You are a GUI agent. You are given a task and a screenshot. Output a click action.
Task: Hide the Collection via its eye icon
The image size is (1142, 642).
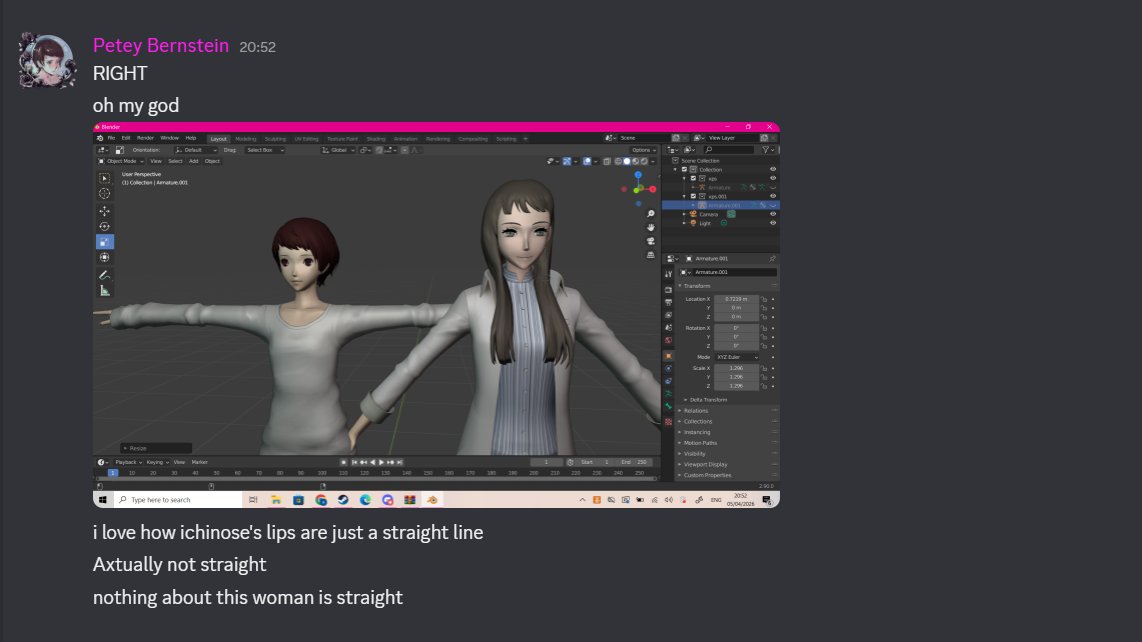773,169
